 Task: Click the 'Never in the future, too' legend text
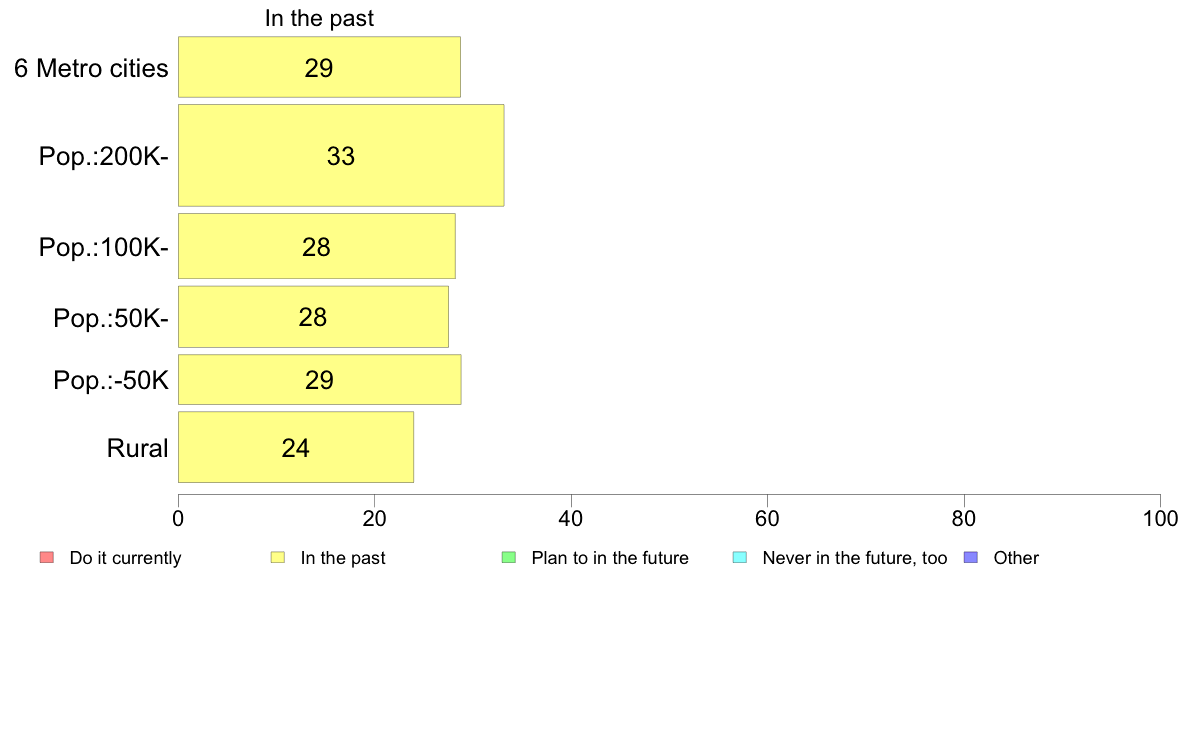[855, 558]
